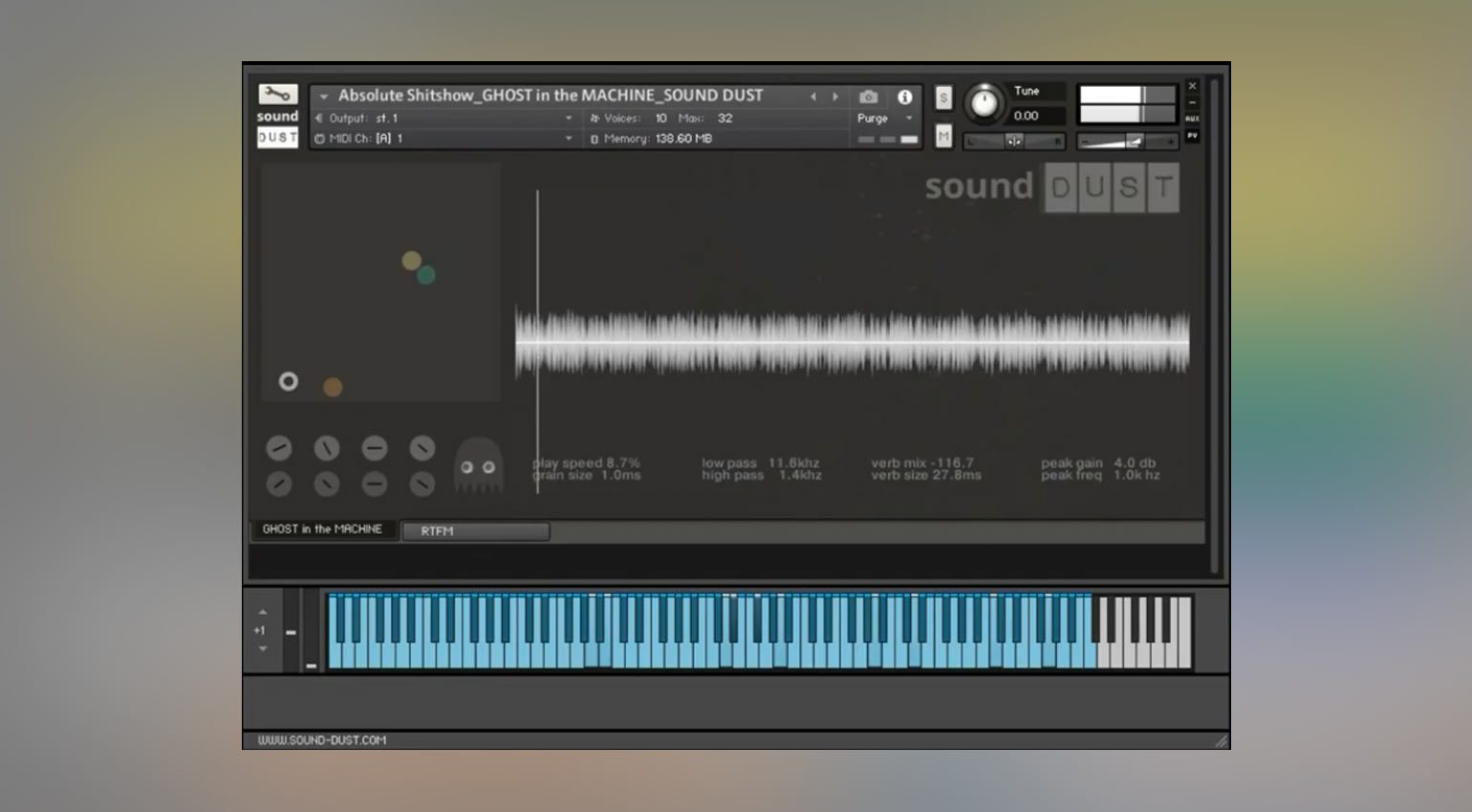Click the Tune value 0.00

[1027, 116]
